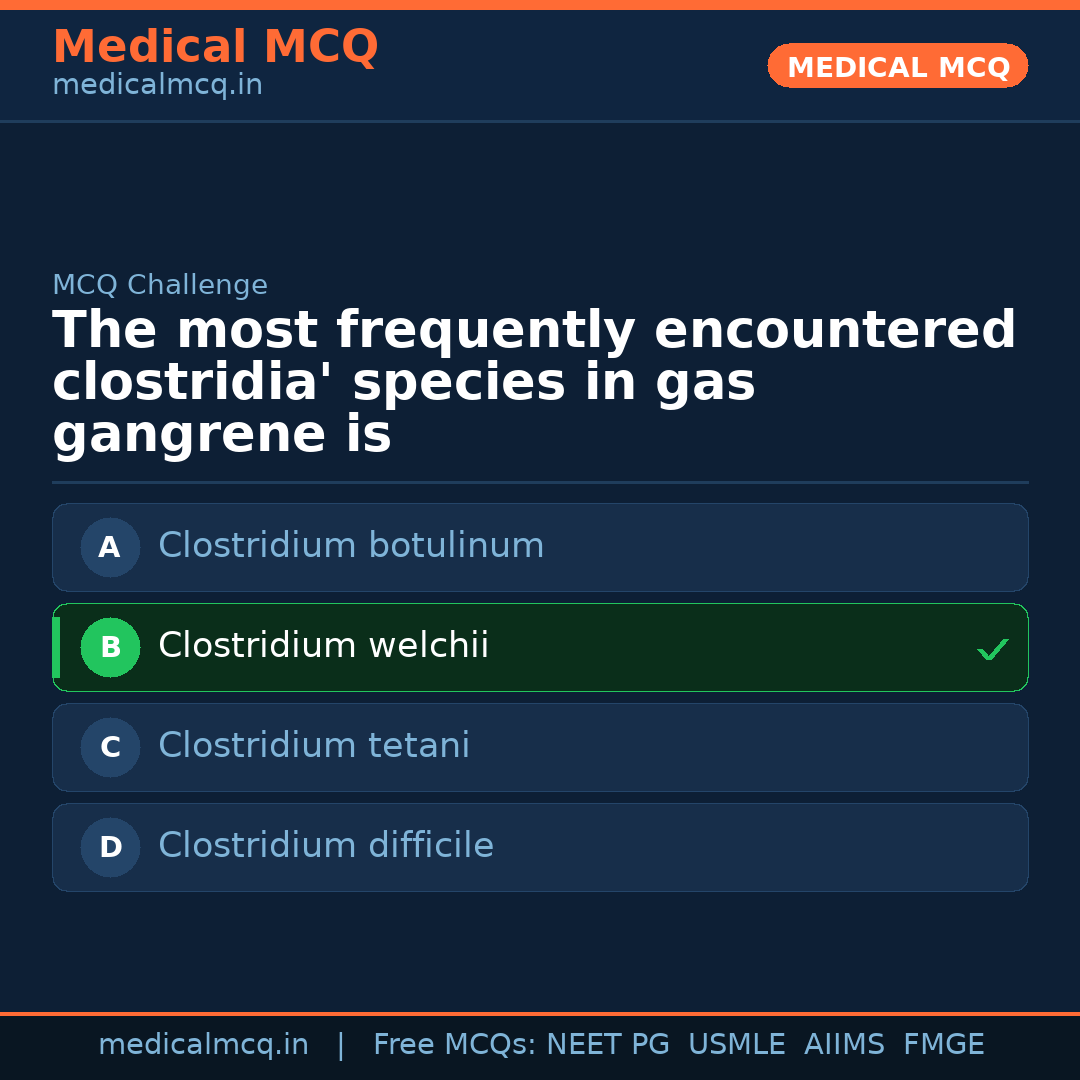1080x1080 pixels.
Task: Click the MCQ Challenge label
Action: pos(160,285)
